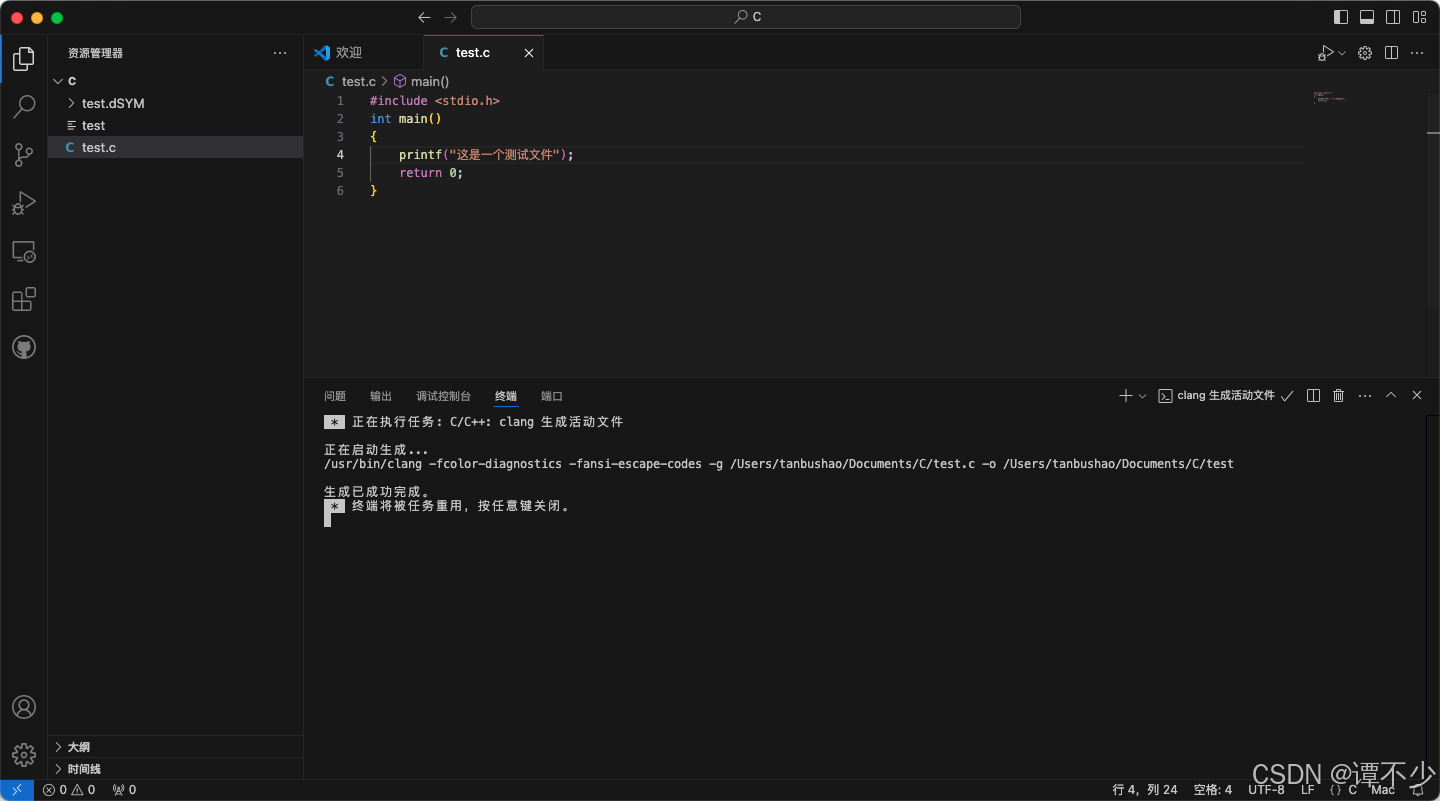
Task: Kill the terminal with the trash icon
Action: 1338,395
